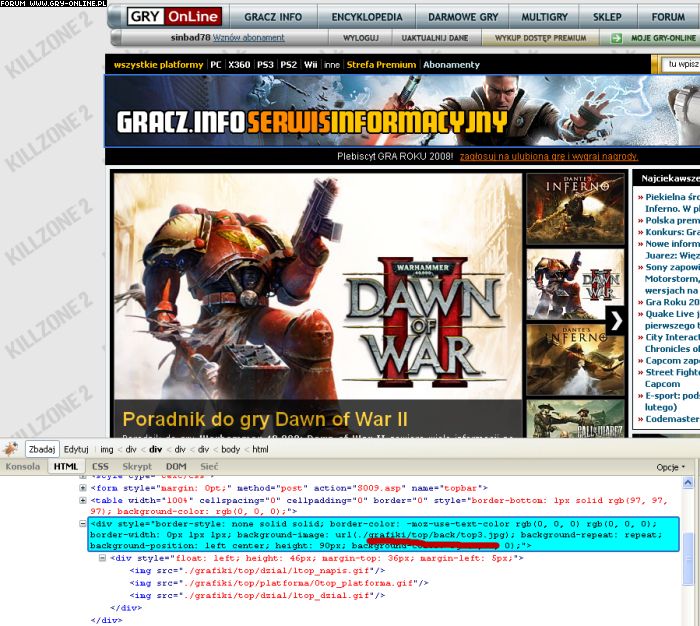This screenshot has width=700, height=626.
Task: Select the img 0top_platforma.gif line
Action: [279, 583]
